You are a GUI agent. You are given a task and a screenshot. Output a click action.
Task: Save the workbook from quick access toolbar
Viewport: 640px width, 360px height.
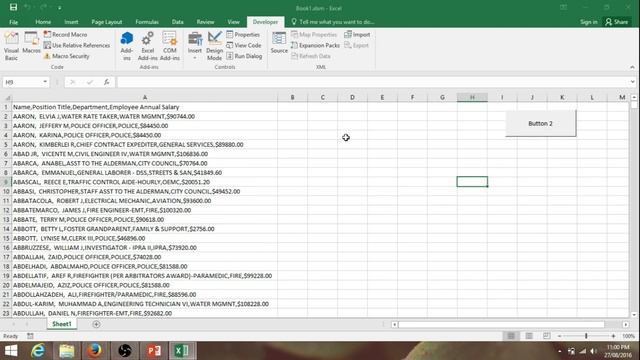tap(13, 7)
